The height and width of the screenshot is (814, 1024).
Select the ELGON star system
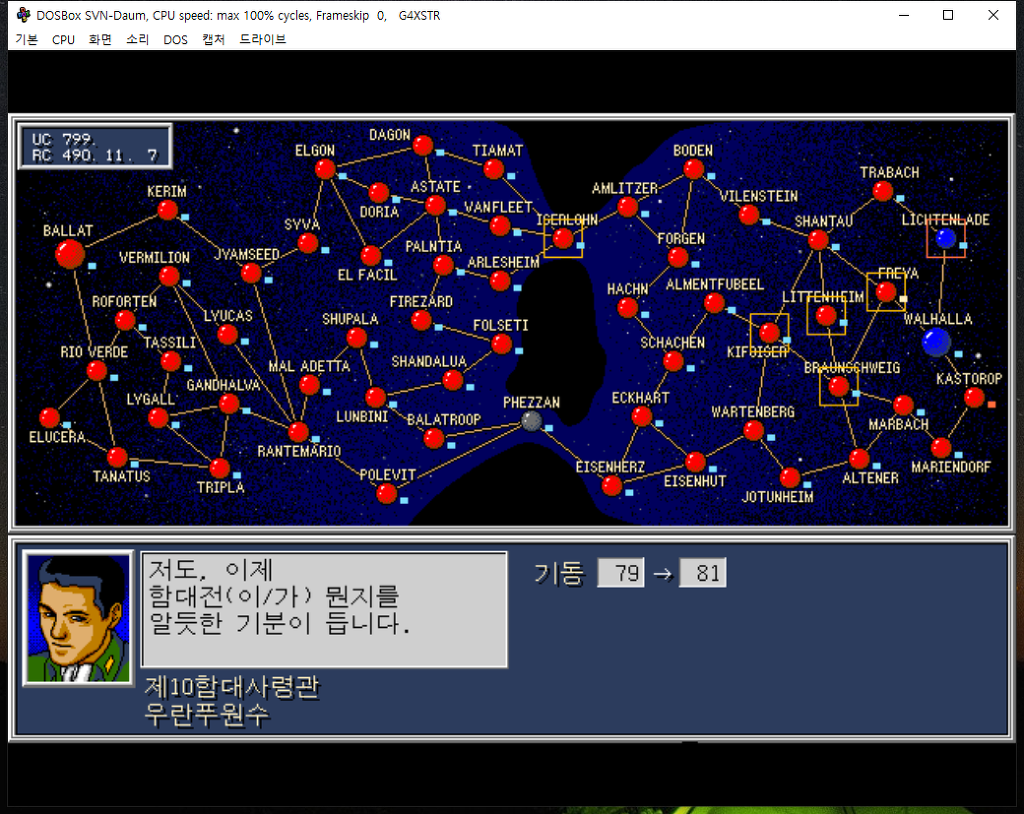pyautogui.click(x=325, y=169)
